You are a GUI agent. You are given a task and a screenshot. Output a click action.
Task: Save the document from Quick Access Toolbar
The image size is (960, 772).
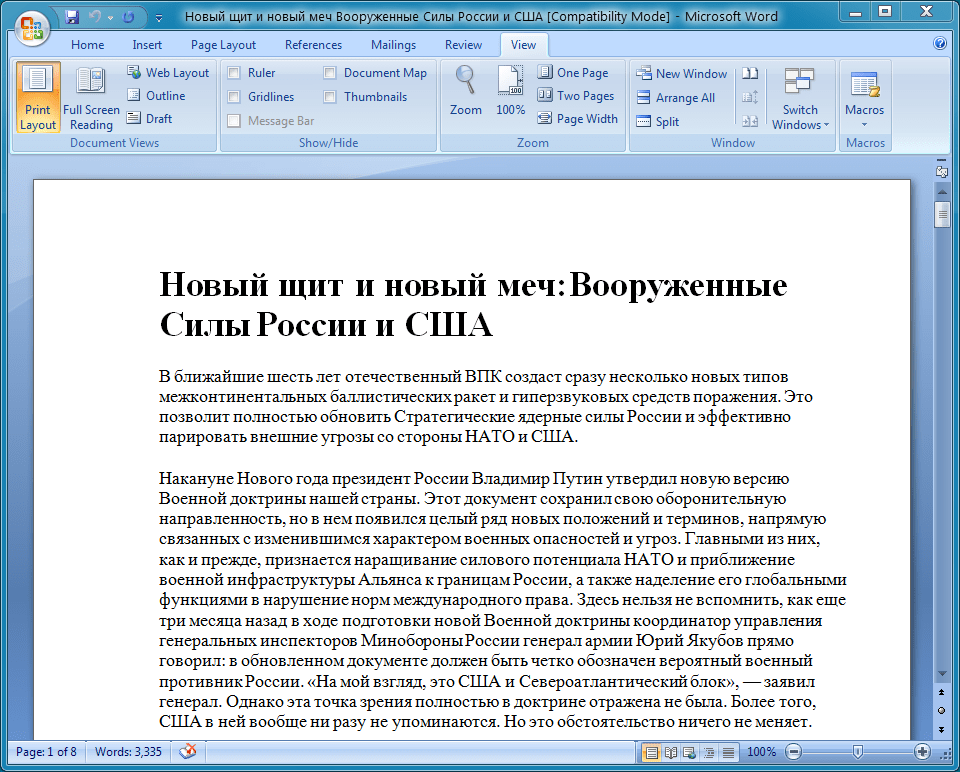(x=72, y=17)
